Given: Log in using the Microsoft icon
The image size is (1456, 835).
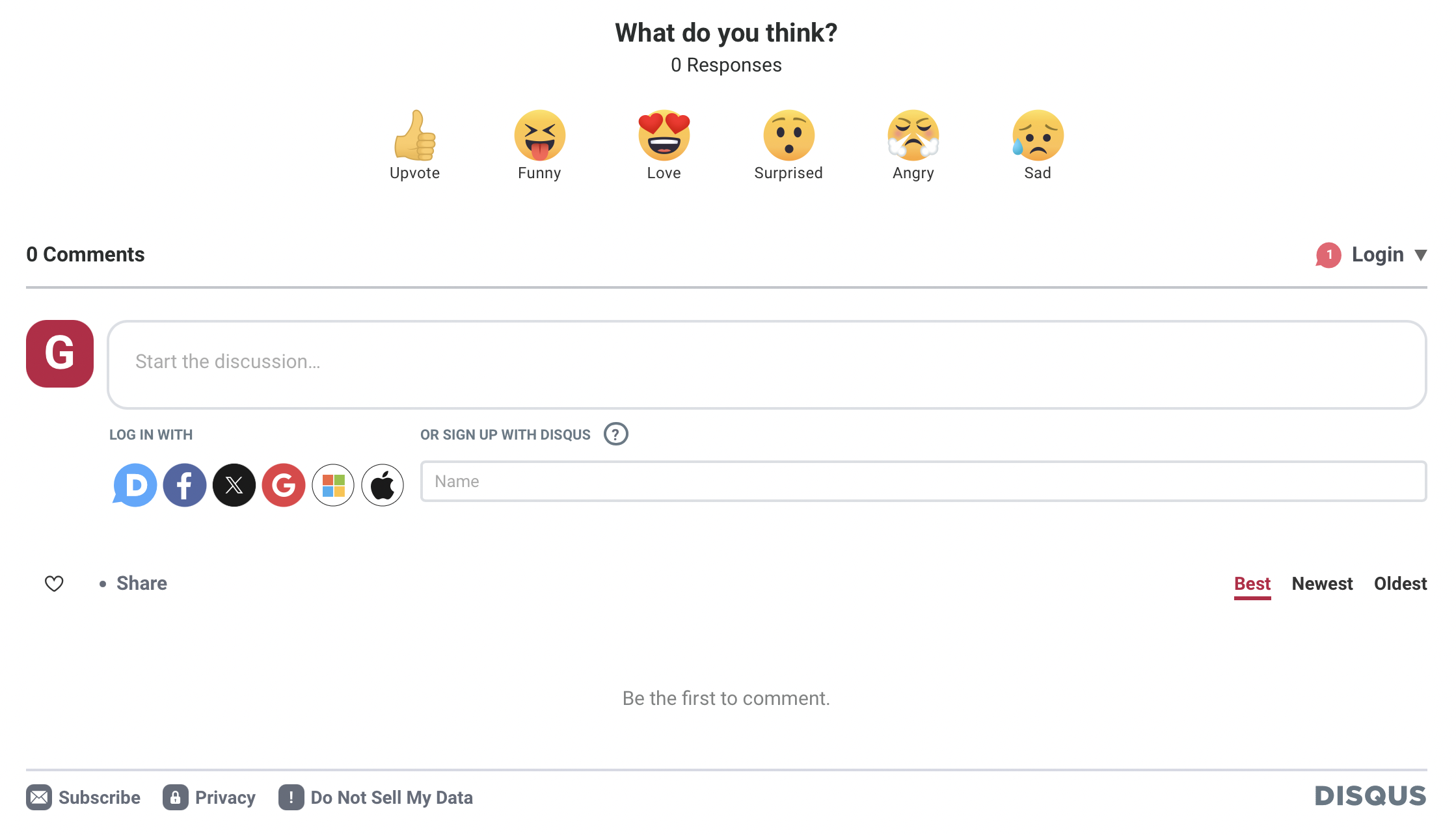Looking at the screenshot, I should pos(333,485).
